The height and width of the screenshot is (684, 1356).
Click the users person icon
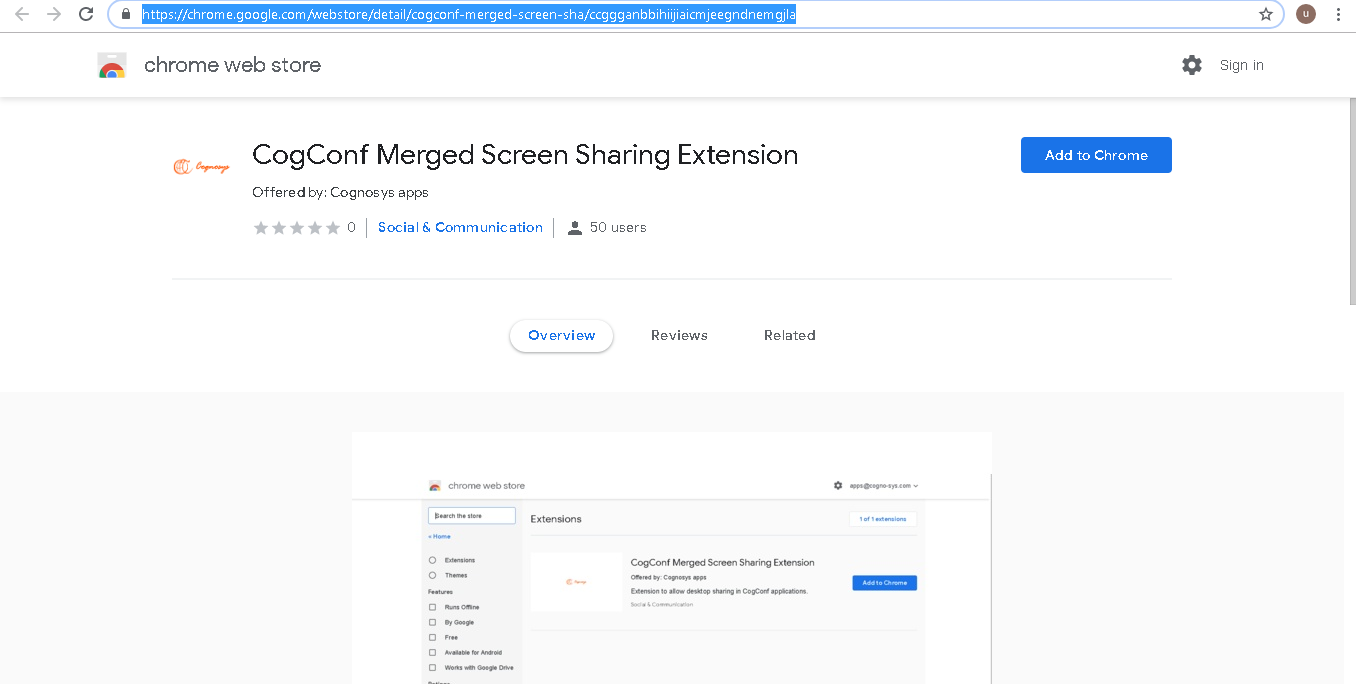pyautogui.click(x=575, y=228)
